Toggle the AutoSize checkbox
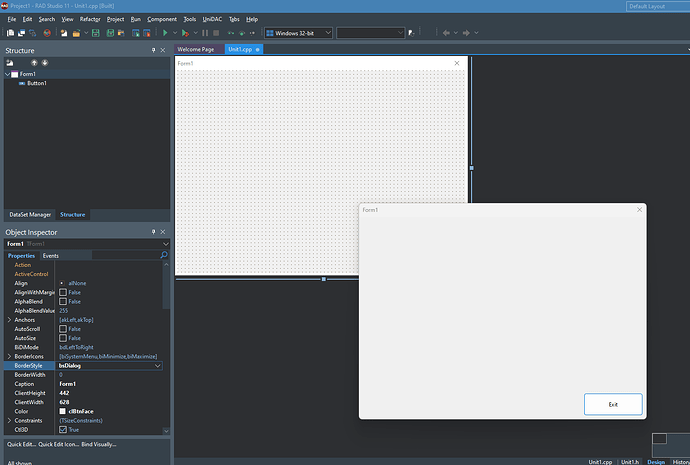This screenshot has width=690, height=465. pyautogui.click(x=63, y=338)
